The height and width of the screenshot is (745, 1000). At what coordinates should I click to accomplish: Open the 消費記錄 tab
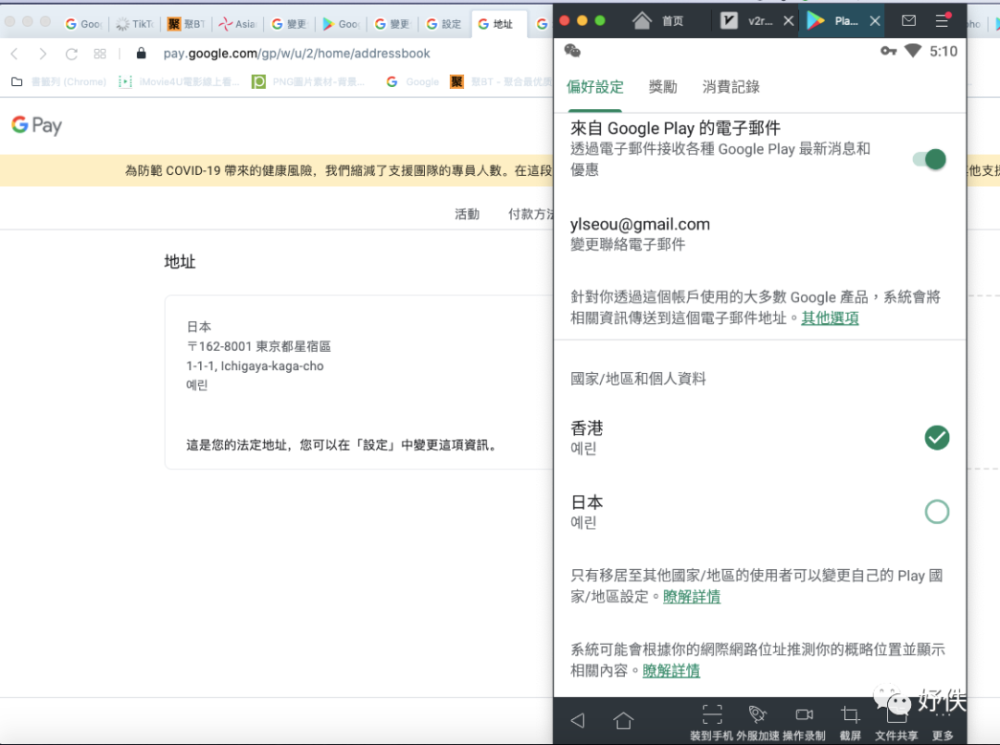tap(731, 87)
